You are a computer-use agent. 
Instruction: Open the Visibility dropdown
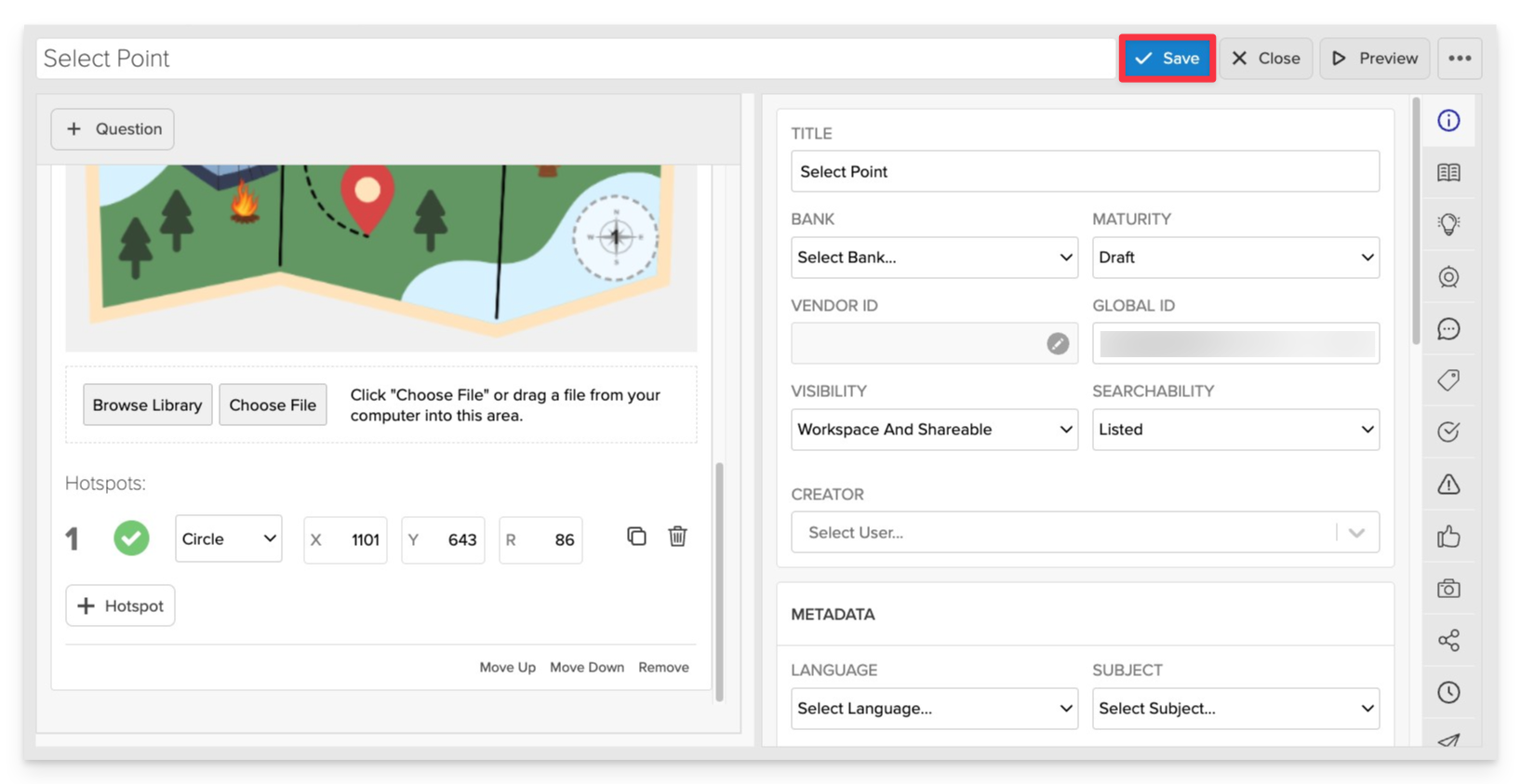click(x=934, y=430)
